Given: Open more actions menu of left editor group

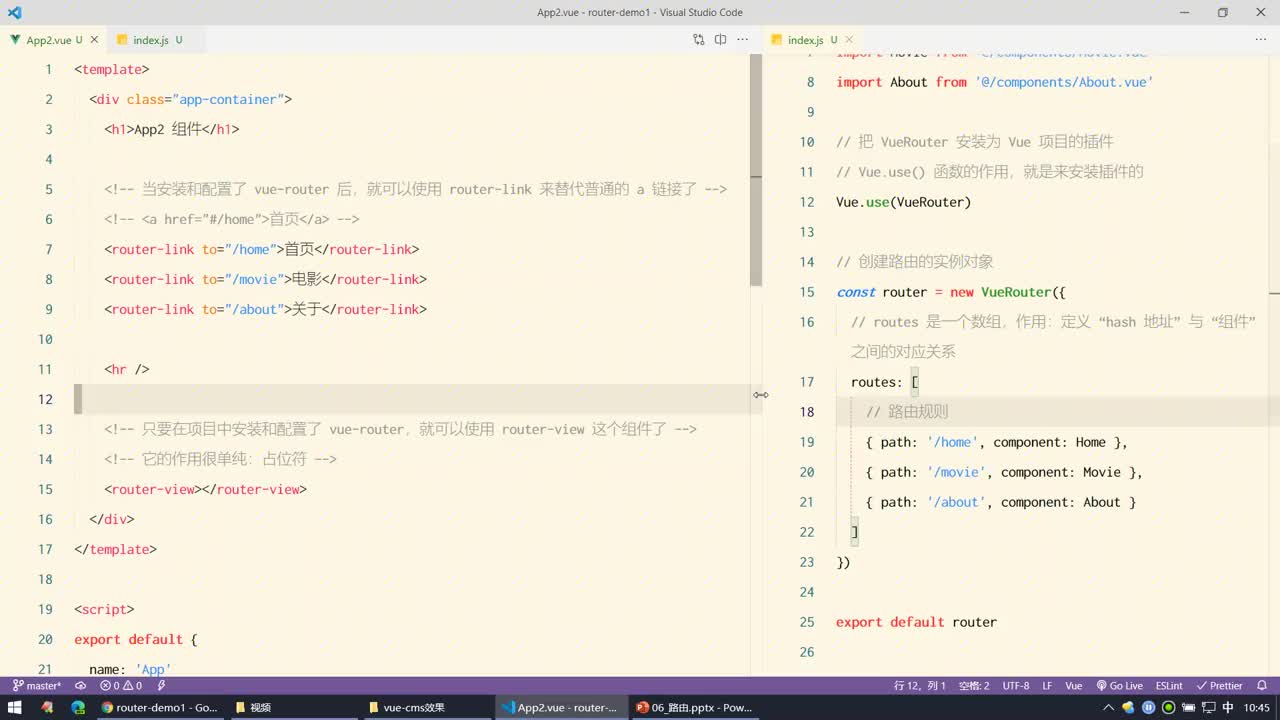Looking at the screenshot, I should tap(742, 40).
